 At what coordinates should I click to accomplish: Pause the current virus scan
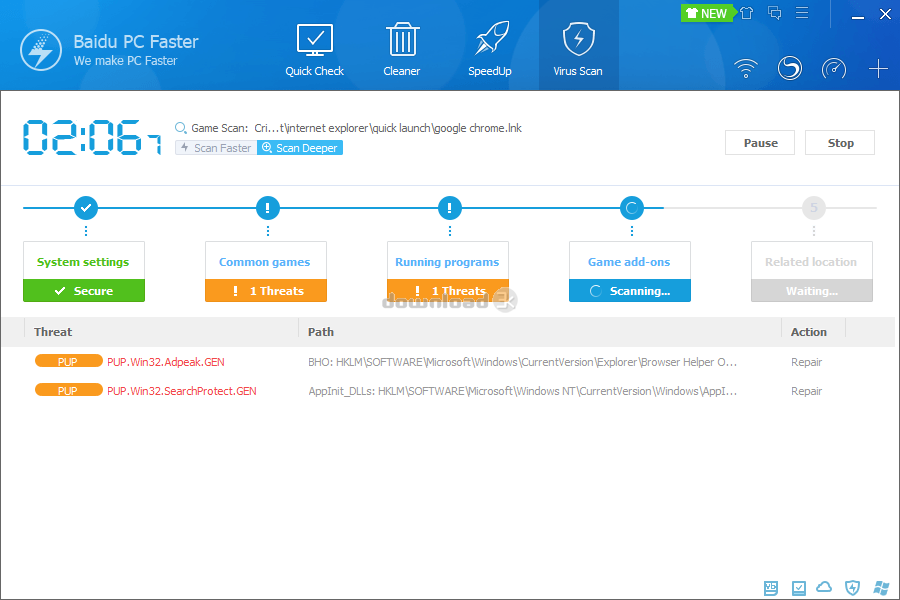tap(759, 142)
